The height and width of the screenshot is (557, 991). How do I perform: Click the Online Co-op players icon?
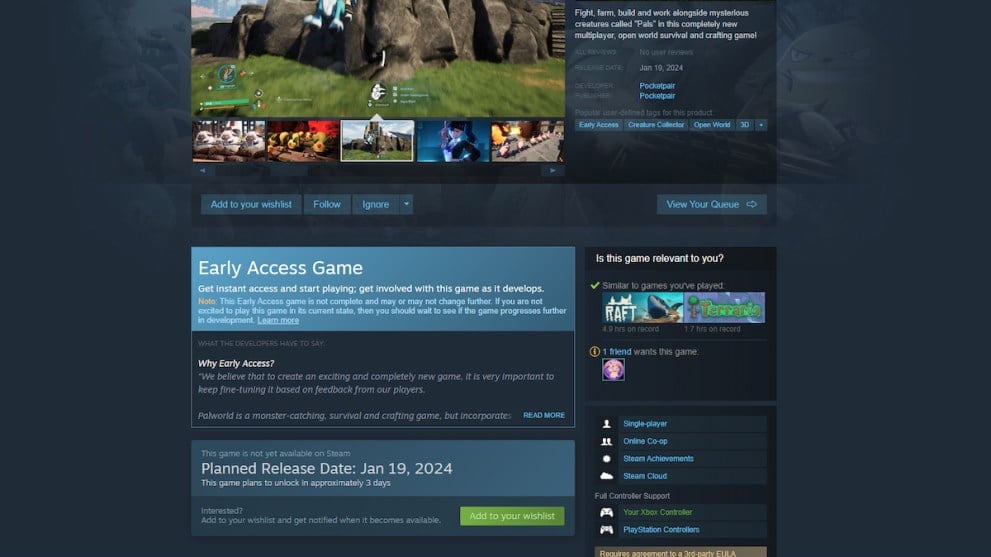(x=606, y=441)
